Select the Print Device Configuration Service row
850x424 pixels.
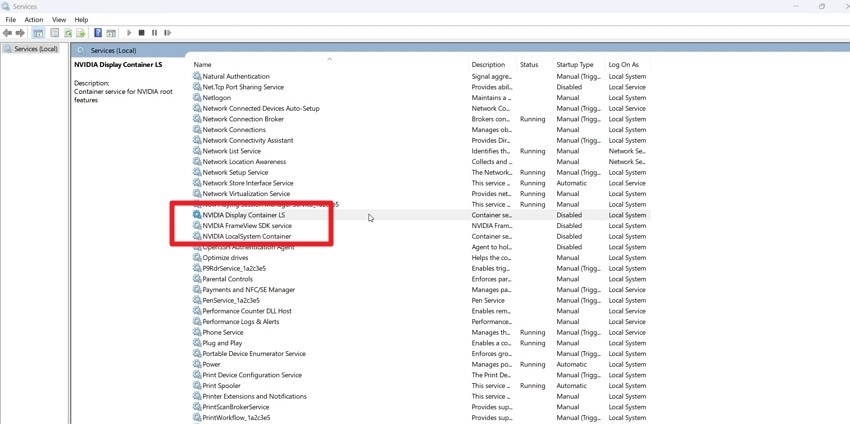[421, 375]
